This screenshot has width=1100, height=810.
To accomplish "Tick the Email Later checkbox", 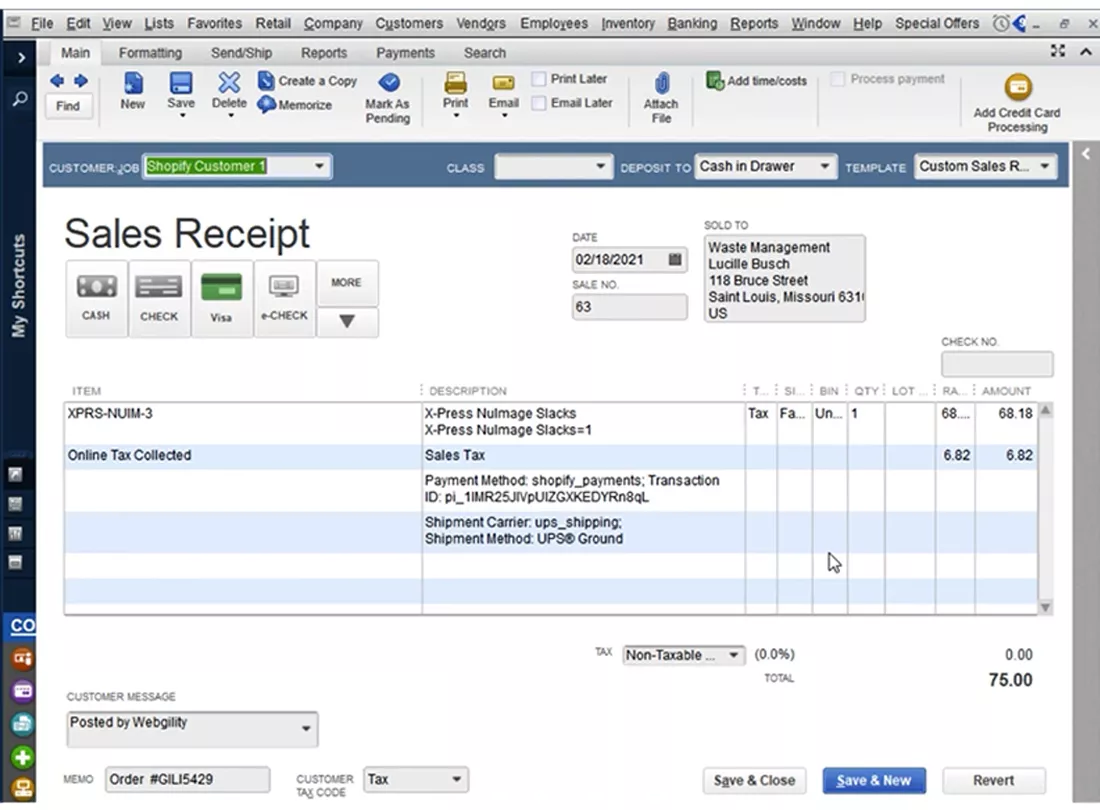I will 539,103.
